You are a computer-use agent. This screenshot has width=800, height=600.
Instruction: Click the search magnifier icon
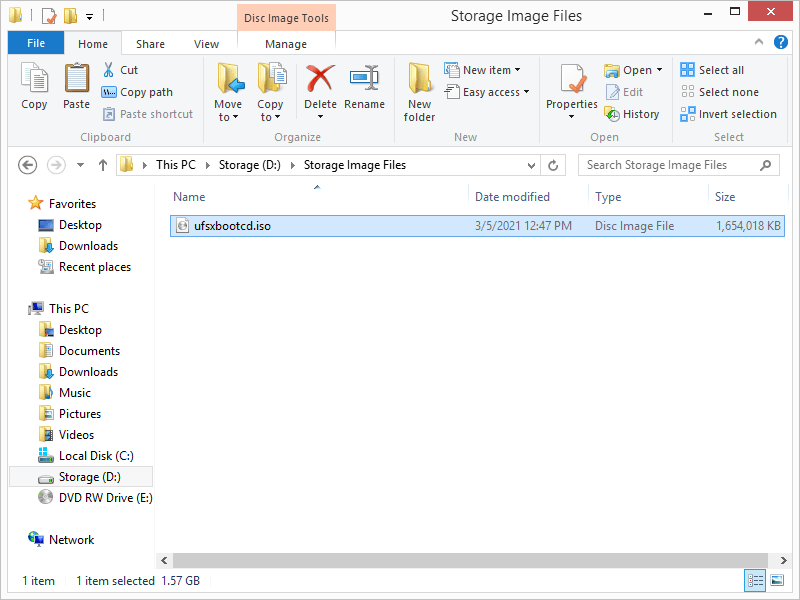[765, 165]
